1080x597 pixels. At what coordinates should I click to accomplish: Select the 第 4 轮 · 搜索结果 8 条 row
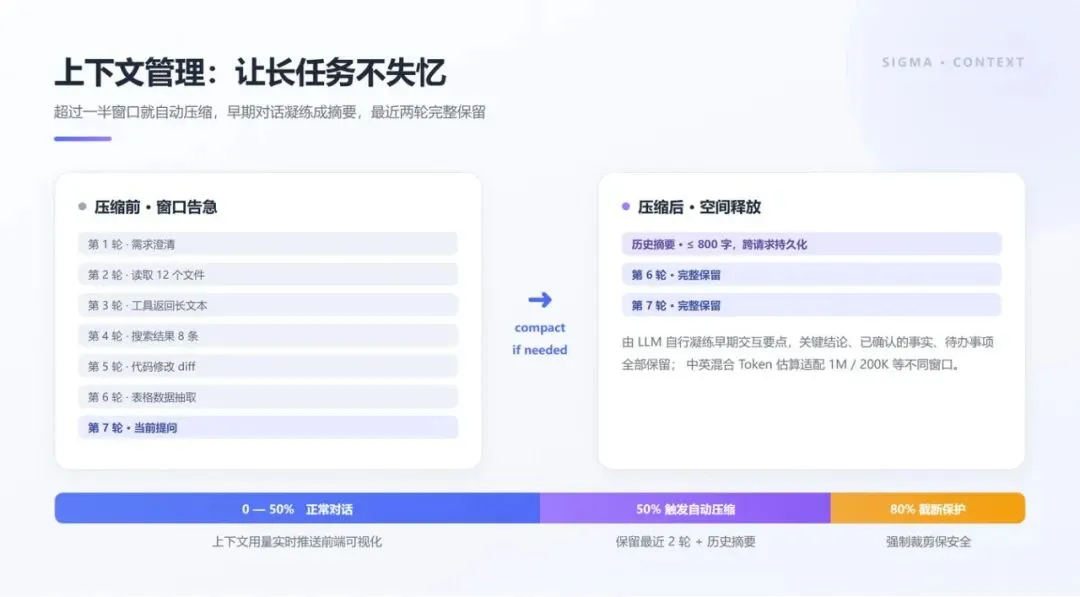[x=268, y=336]
